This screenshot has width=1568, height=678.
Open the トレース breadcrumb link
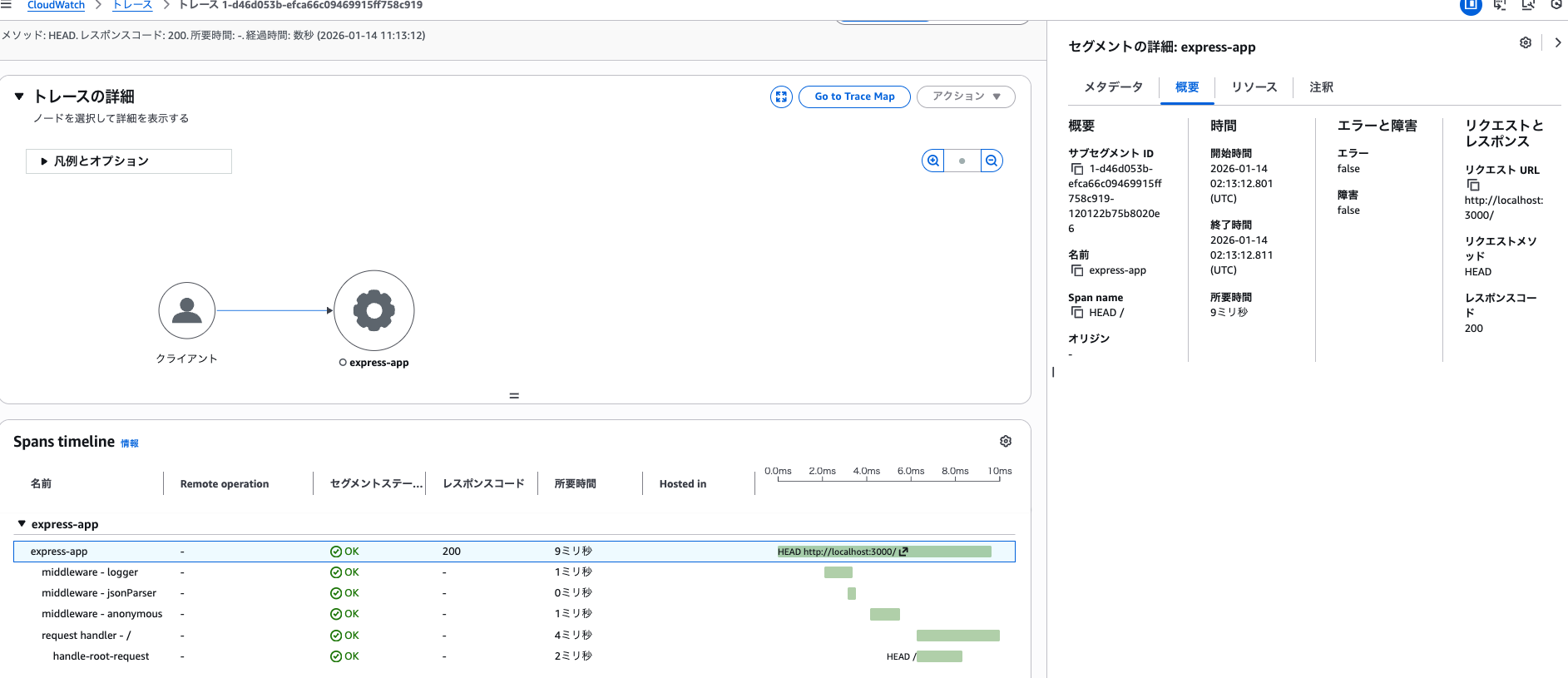132,5
